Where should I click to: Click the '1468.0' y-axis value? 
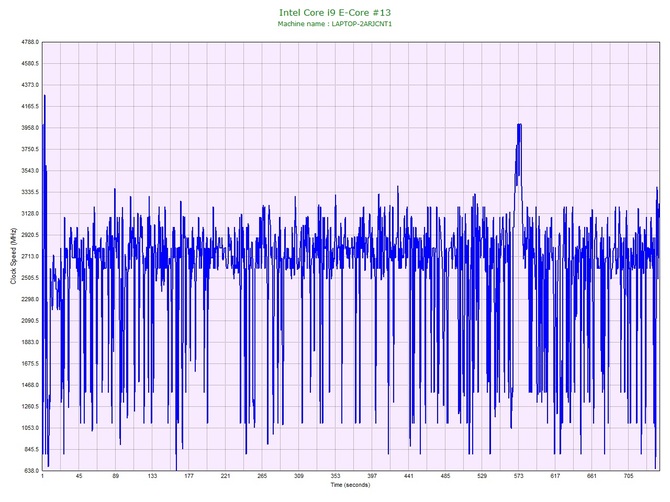pyautogui.click(x=30, y=385)
